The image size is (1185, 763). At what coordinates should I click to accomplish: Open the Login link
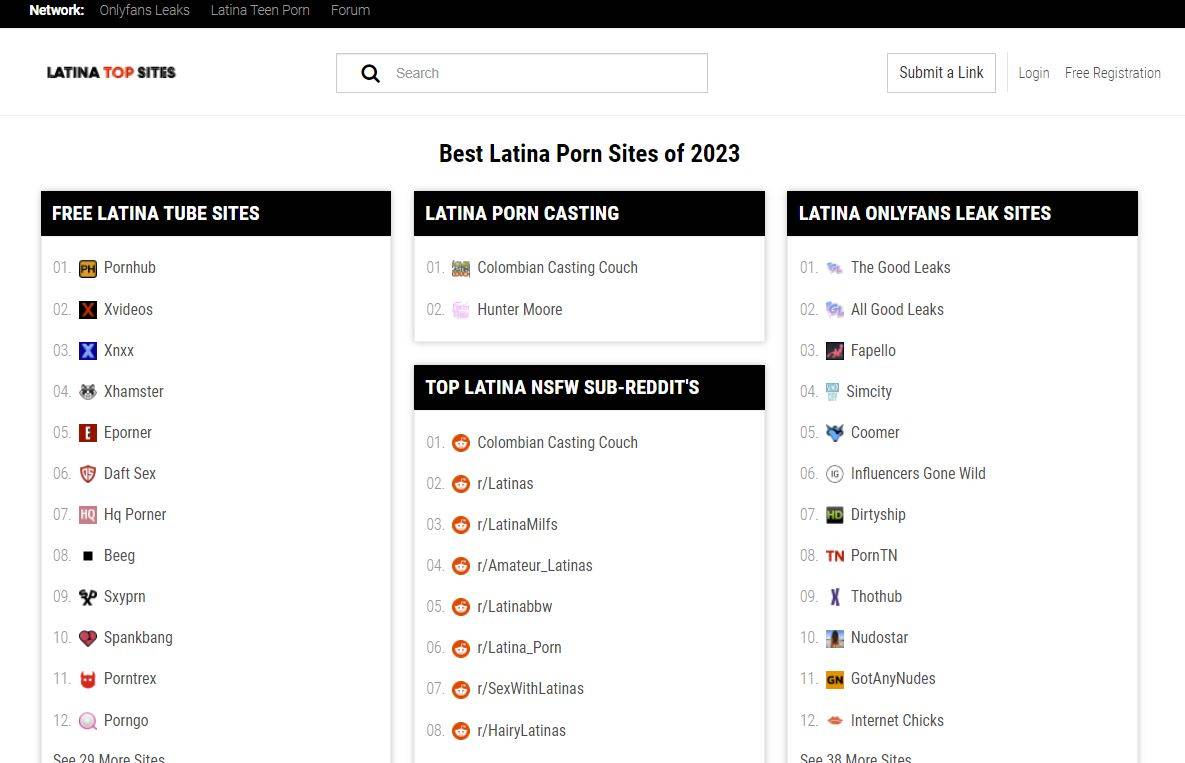1033,73
